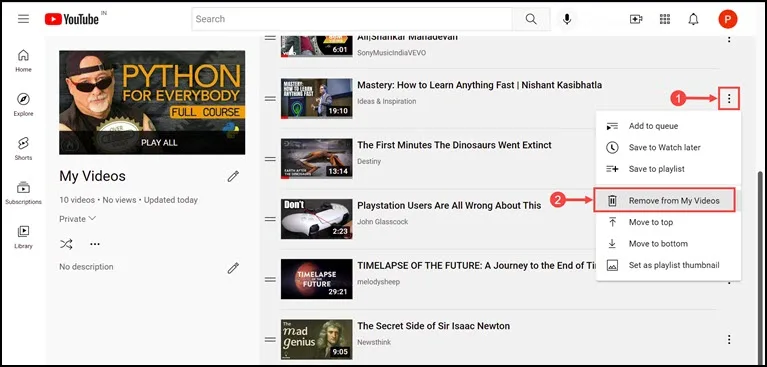
Task: Go to Home in sidebar
Action: click(23, 61)
